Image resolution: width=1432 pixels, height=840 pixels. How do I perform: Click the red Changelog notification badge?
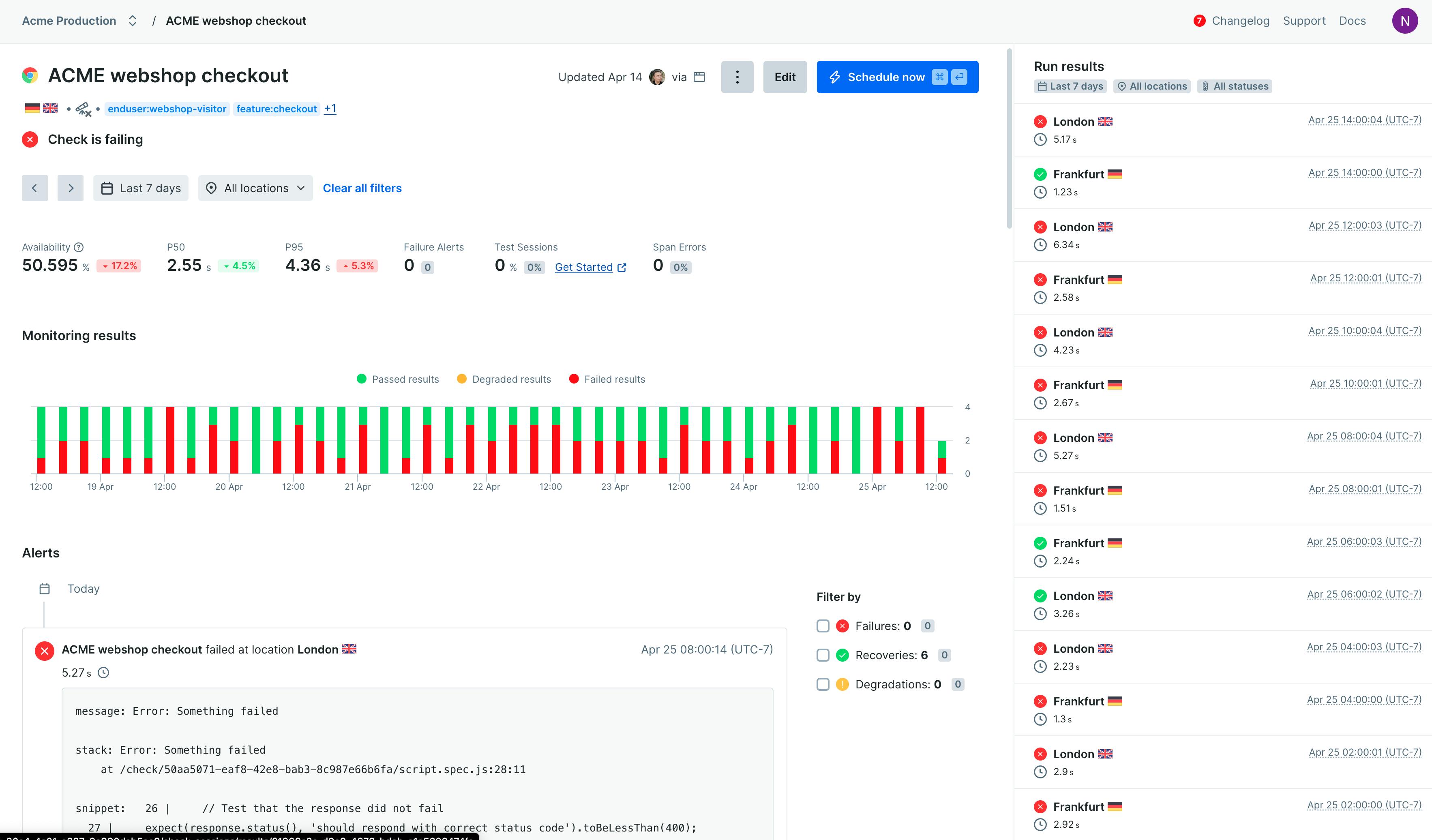tap(1199, 21)
